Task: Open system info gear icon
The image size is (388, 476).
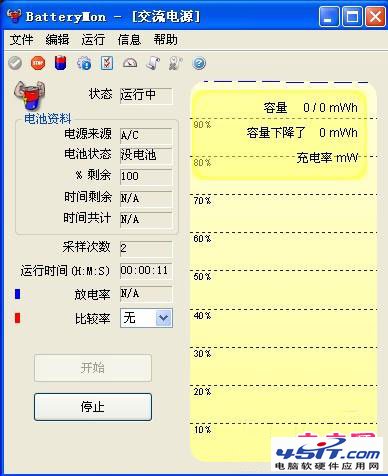Action: (84, 63)
